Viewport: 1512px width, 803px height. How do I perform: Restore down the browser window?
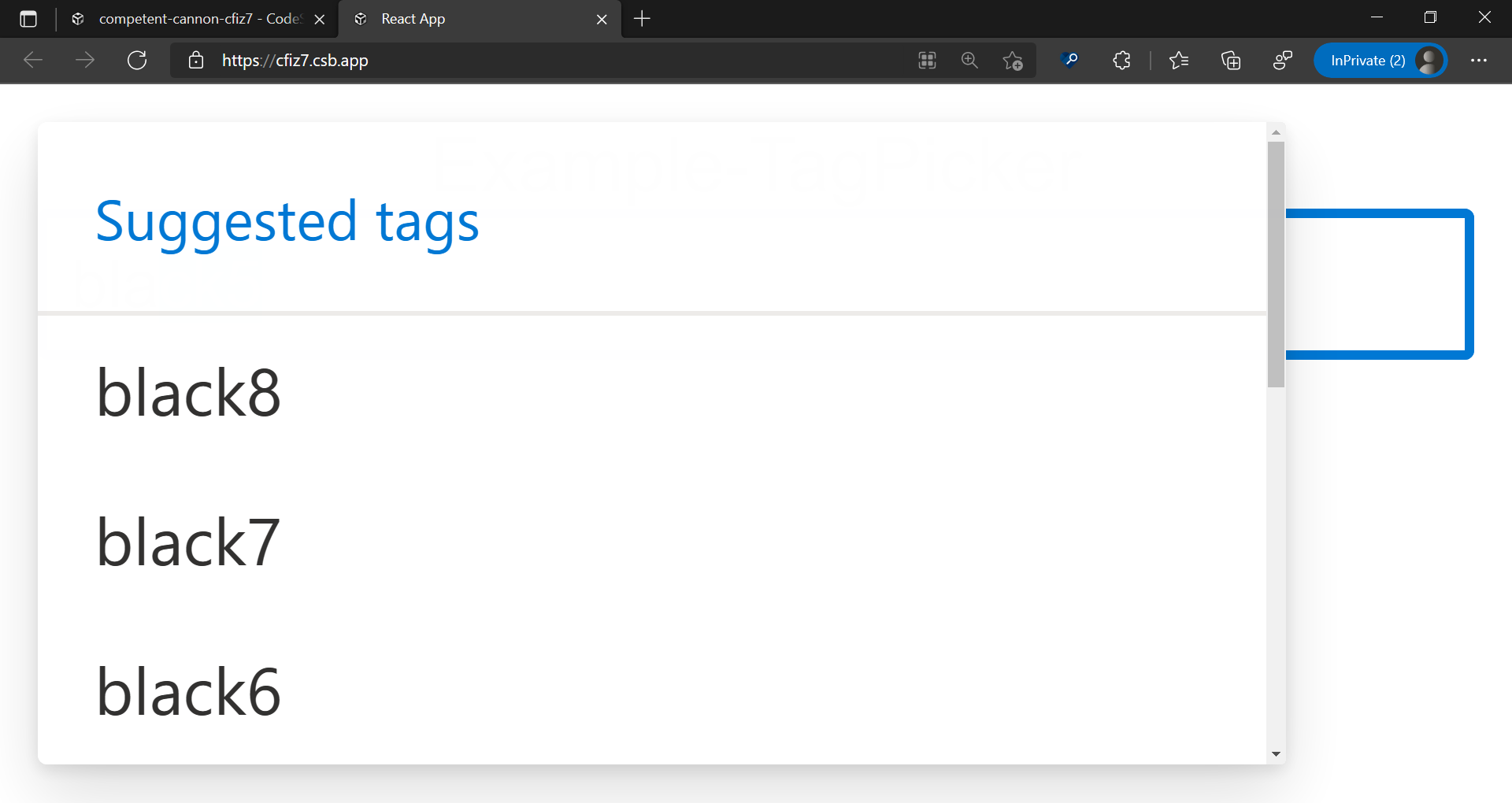1430,17
